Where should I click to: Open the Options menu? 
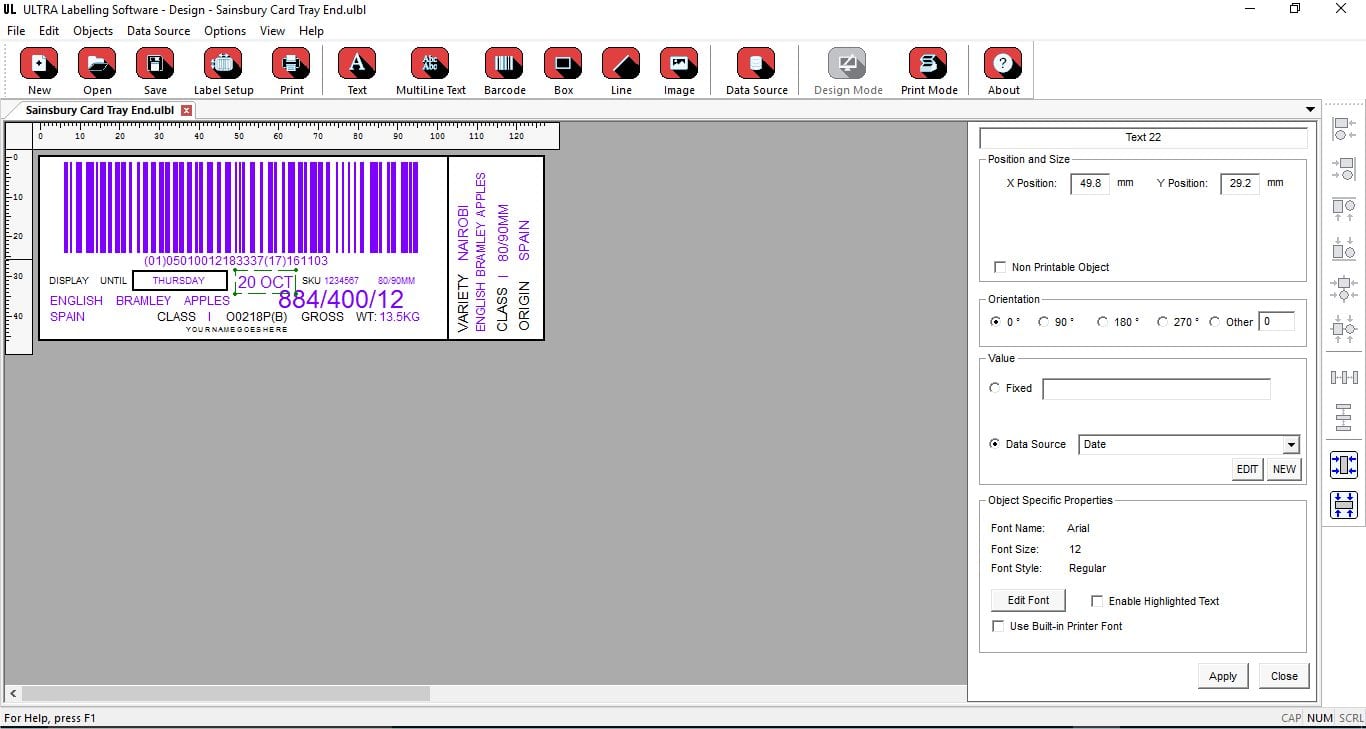(225, 31)
